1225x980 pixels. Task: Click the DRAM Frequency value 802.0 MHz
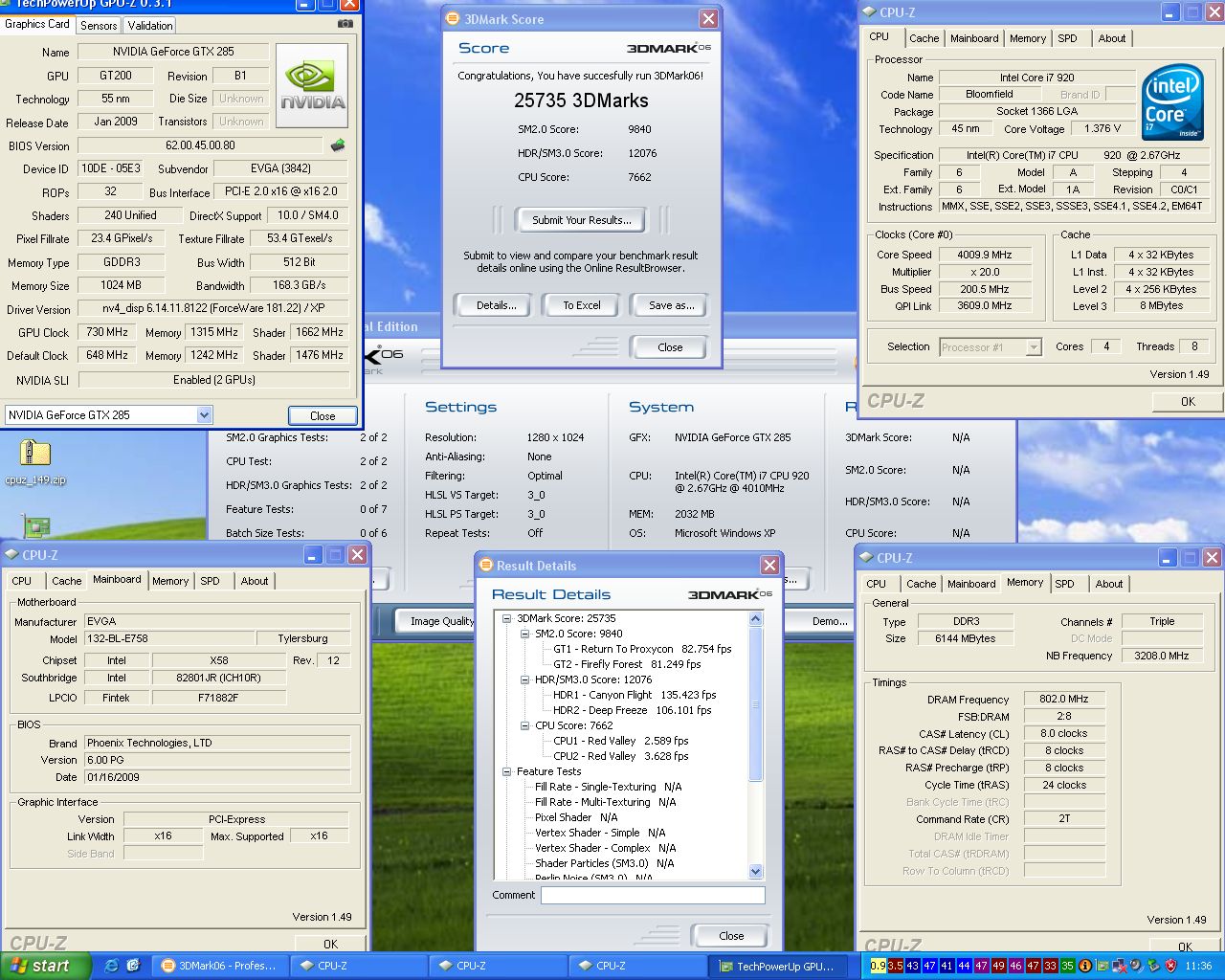[1064, 699]
